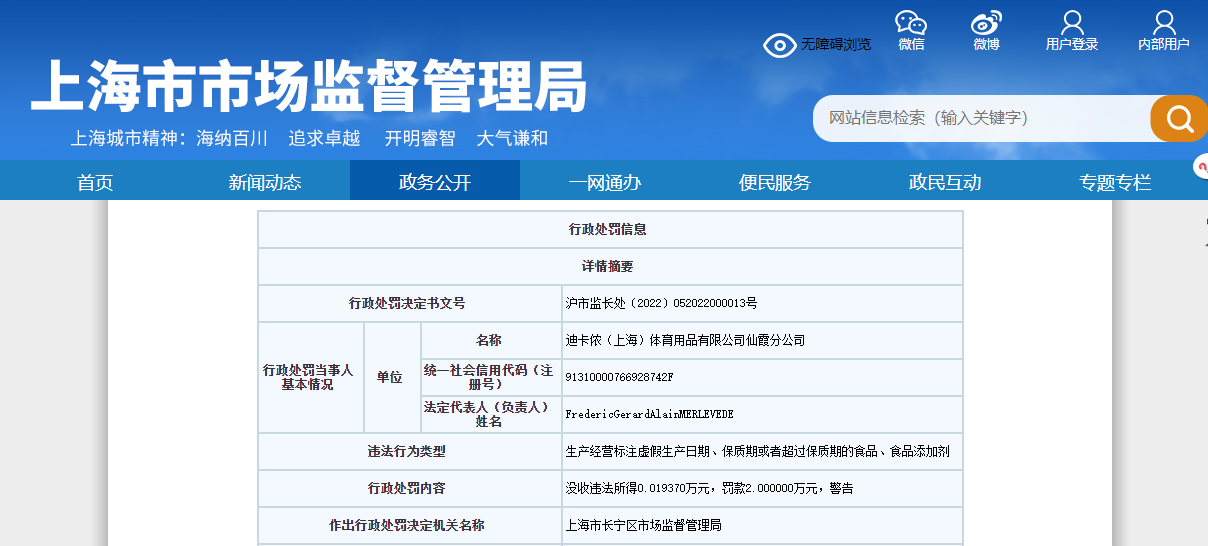Open the 政民互动 menu item
This screenshot has height=546, width=1208.
(945, 182)
